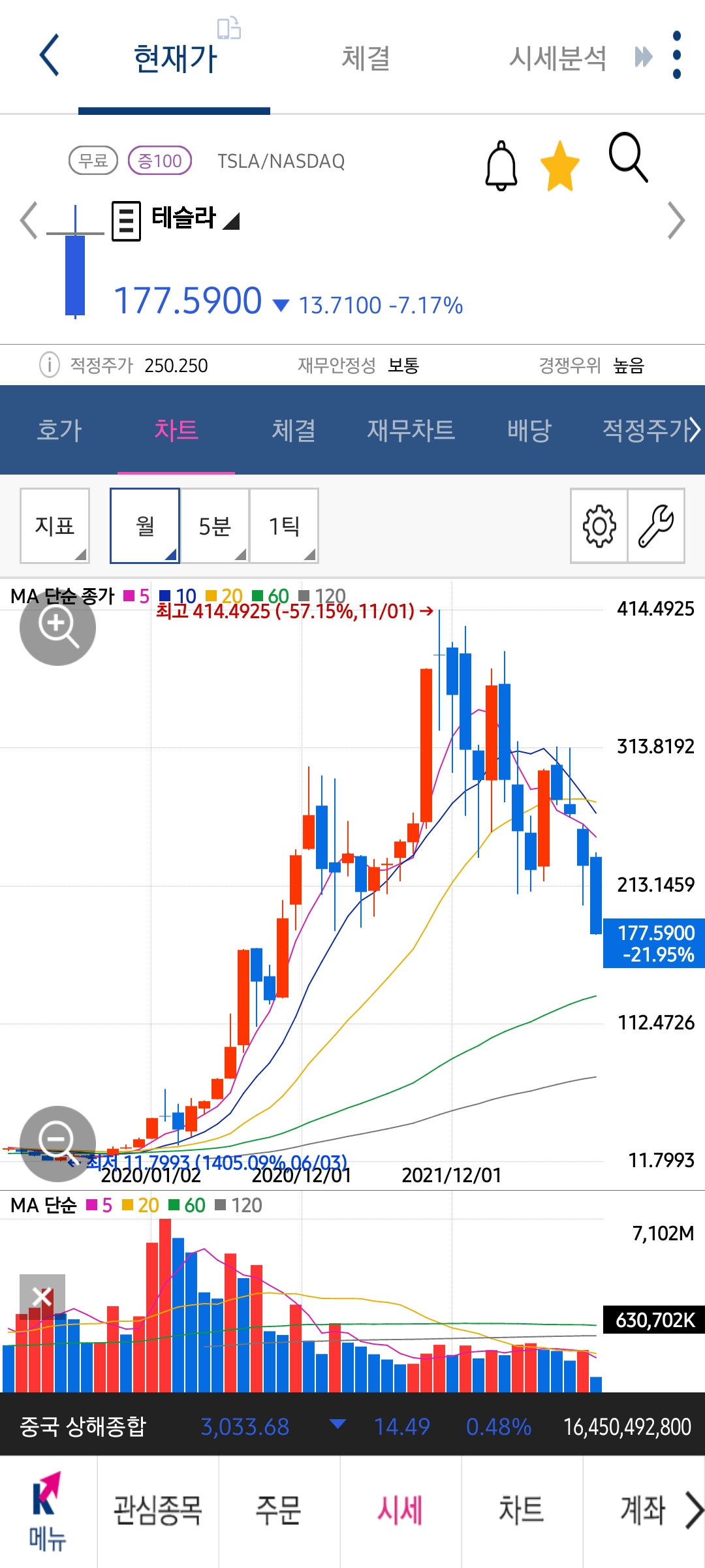Tap the 177.5900 -21.95% price tag
This screenshot has height=1568, width=705.
(x=654, y=943)
